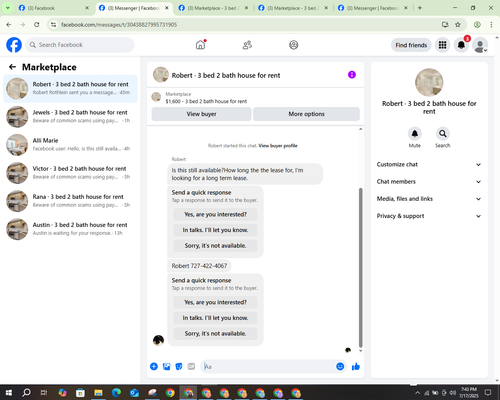The height and width of the screenshot is (400, 500).
Task: Open more actions plus icon in composer
Action: [154, 367]
